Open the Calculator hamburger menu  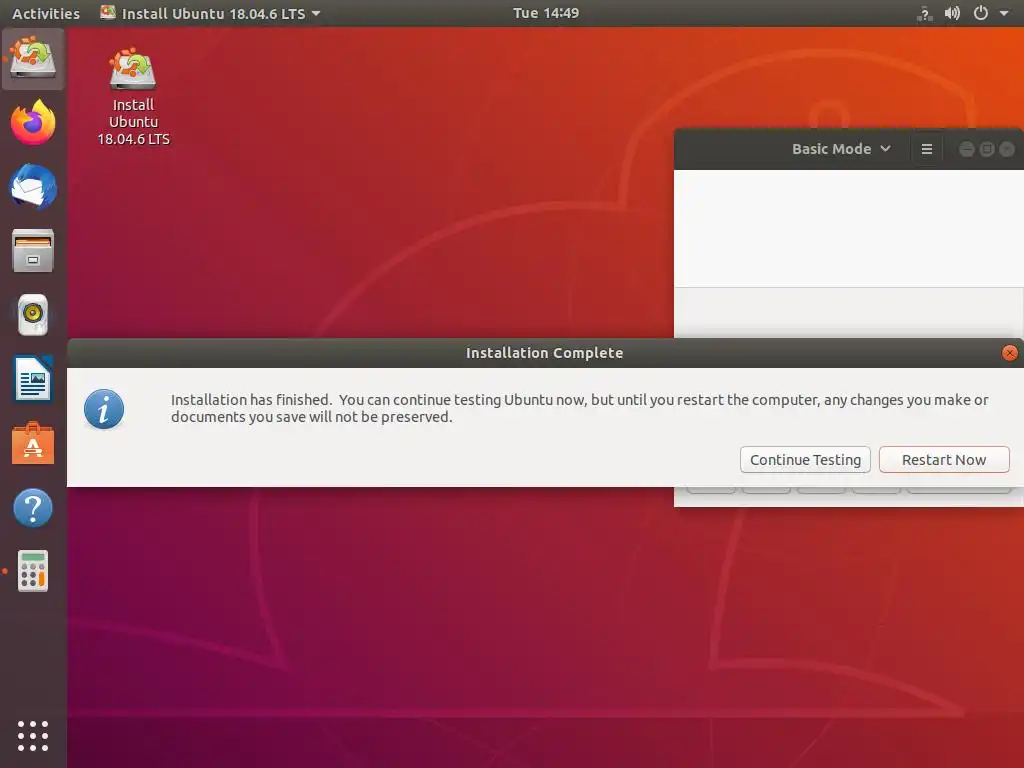(926, 149)
